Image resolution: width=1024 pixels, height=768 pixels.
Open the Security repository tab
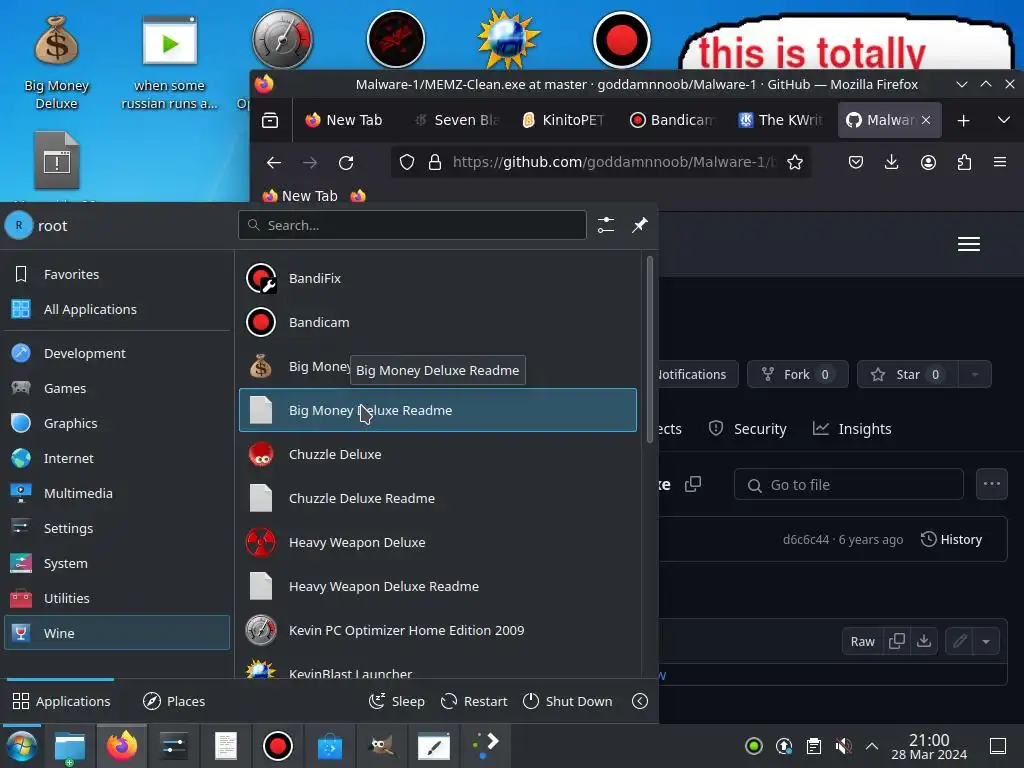(748, 428)
